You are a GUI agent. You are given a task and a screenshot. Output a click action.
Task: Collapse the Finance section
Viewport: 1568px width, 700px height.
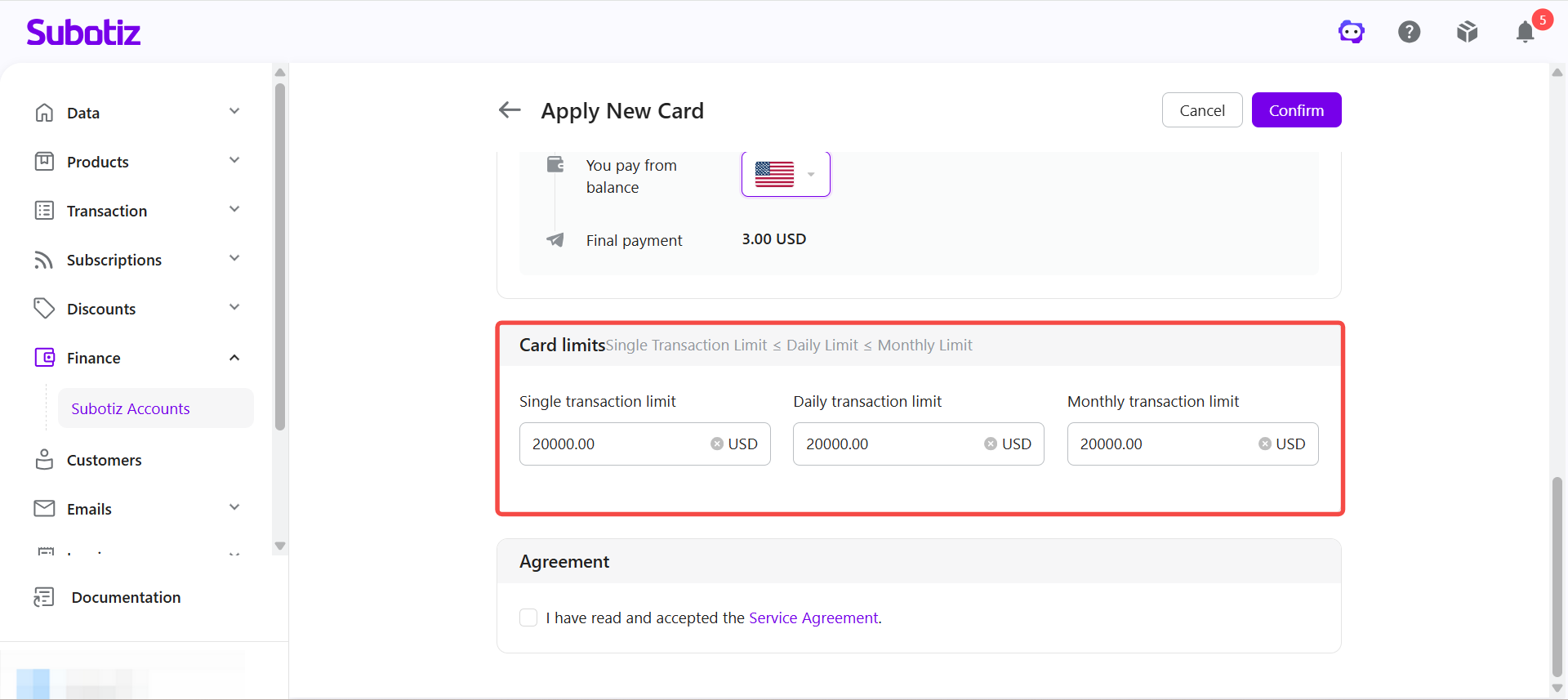234,358
